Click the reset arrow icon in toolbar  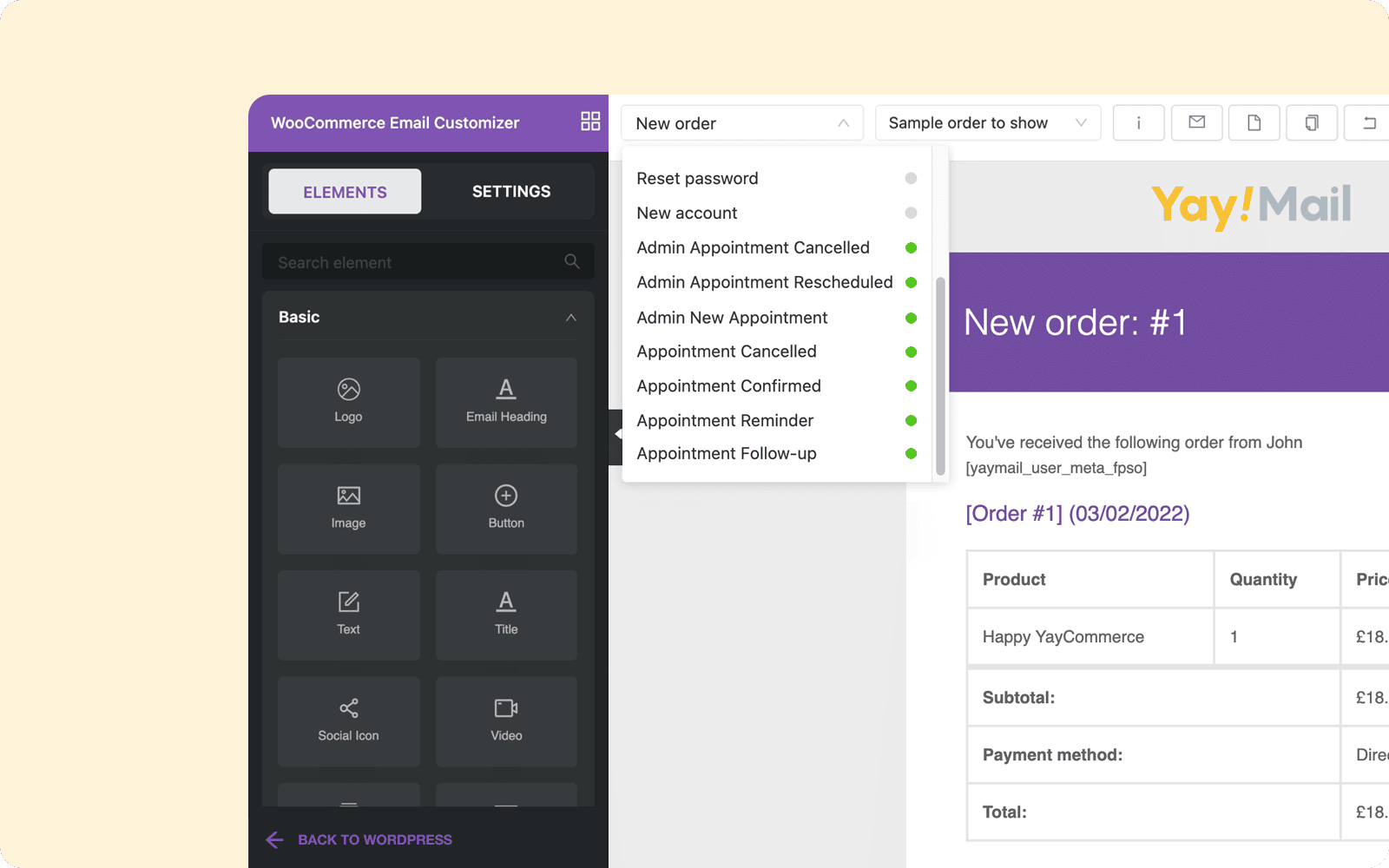point(1368,122)
